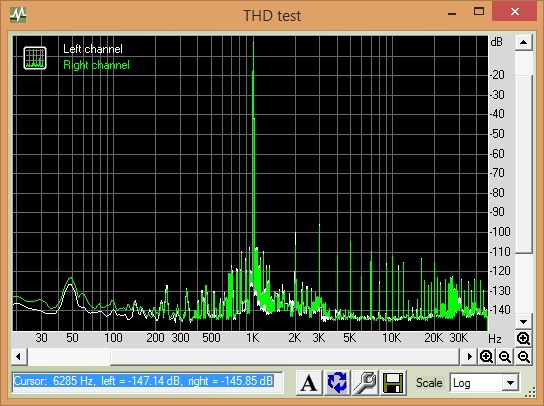The width and height of the screenshot is (544, 406).
Task: Minimize the THD test window
Action: click(452, 13)
